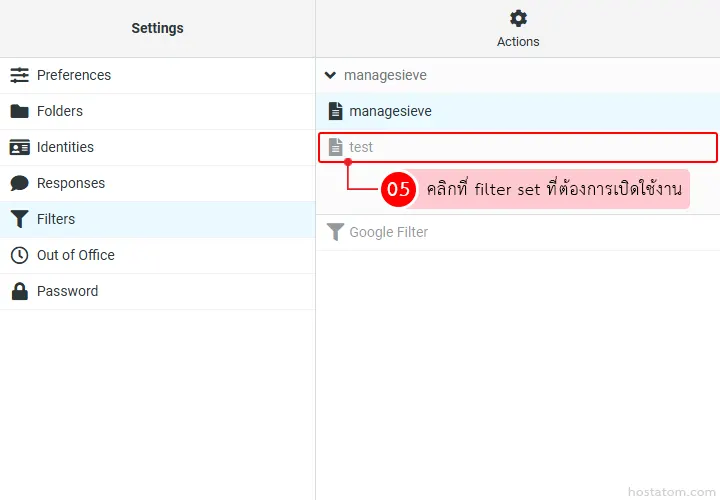Click the Out of Office clock icon
The image size is (720, 500).
(19, 255)
